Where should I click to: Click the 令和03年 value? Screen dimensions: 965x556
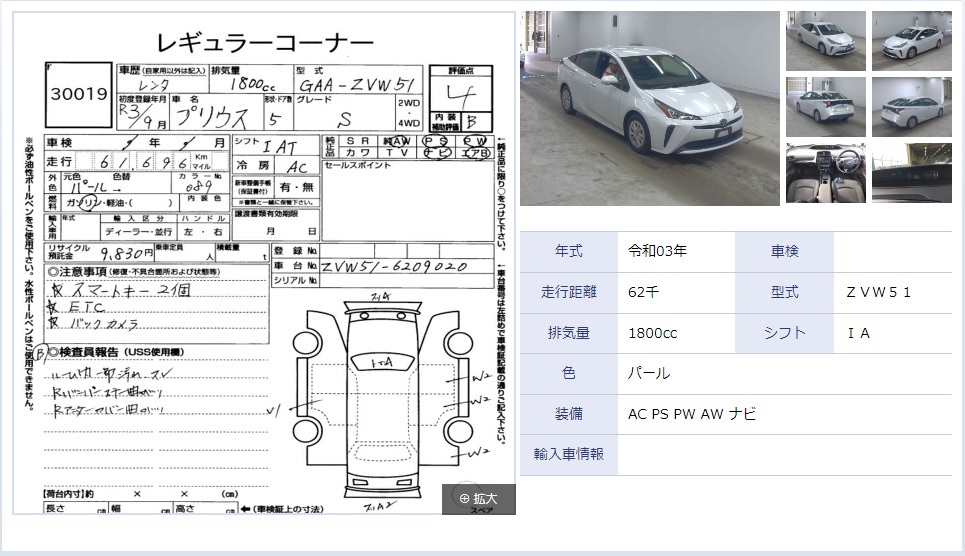click(657, 251)
